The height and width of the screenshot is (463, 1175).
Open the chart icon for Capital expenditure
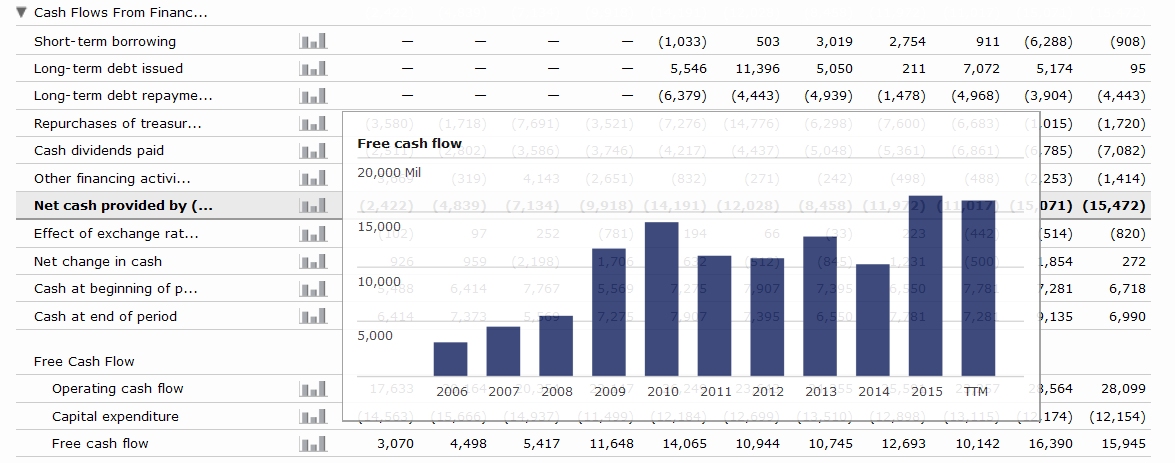click(x=313, y=417)
